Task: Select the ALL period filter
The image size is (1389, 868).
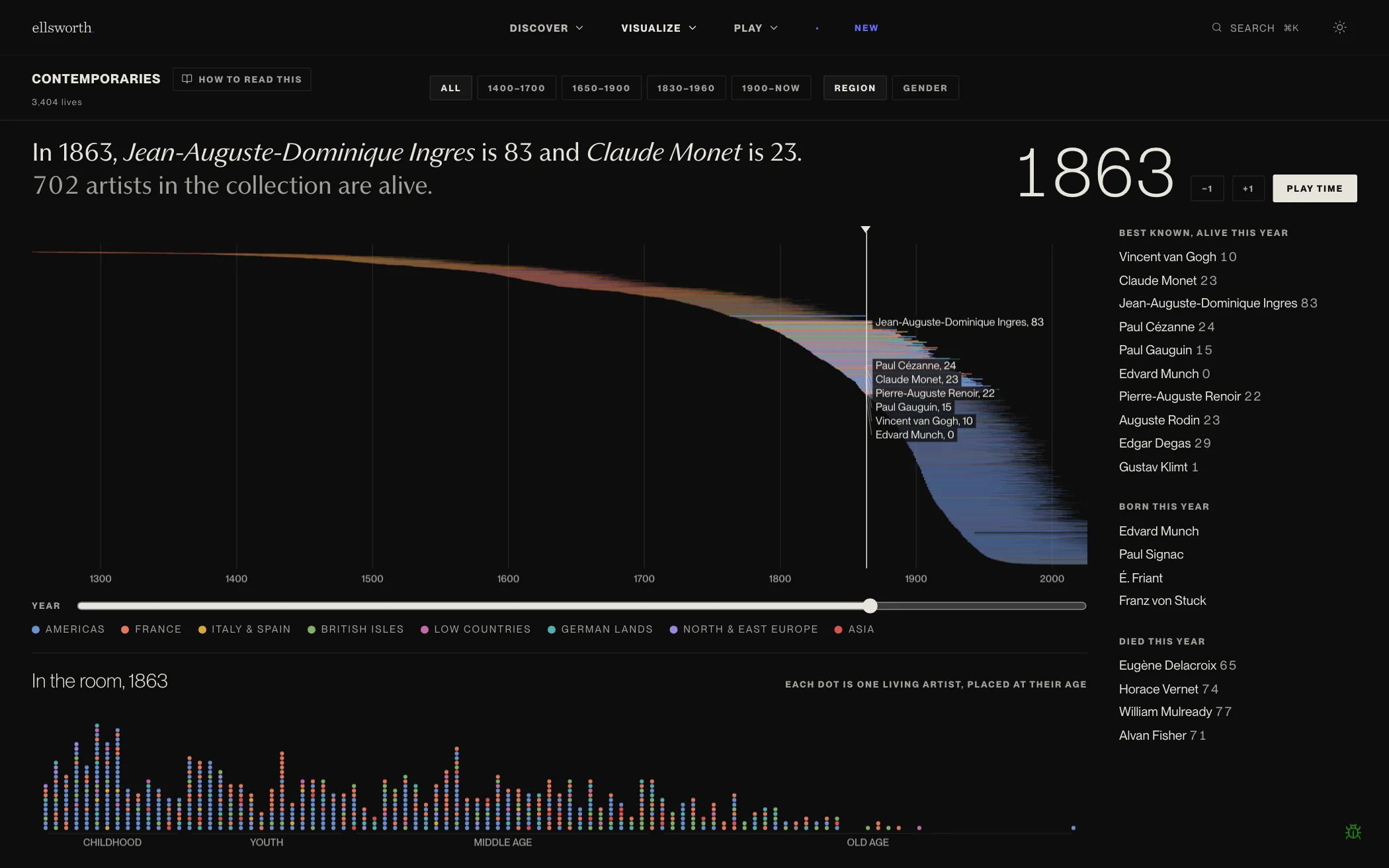Action: click(450, 88)
